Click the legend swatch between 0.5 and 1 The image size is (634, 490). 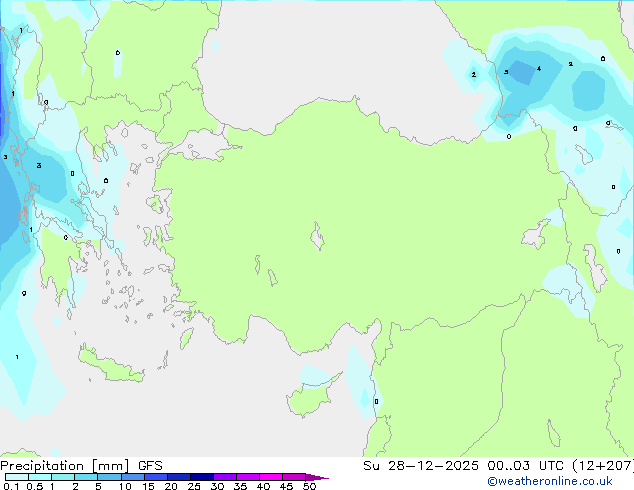(x=40, y=477)
